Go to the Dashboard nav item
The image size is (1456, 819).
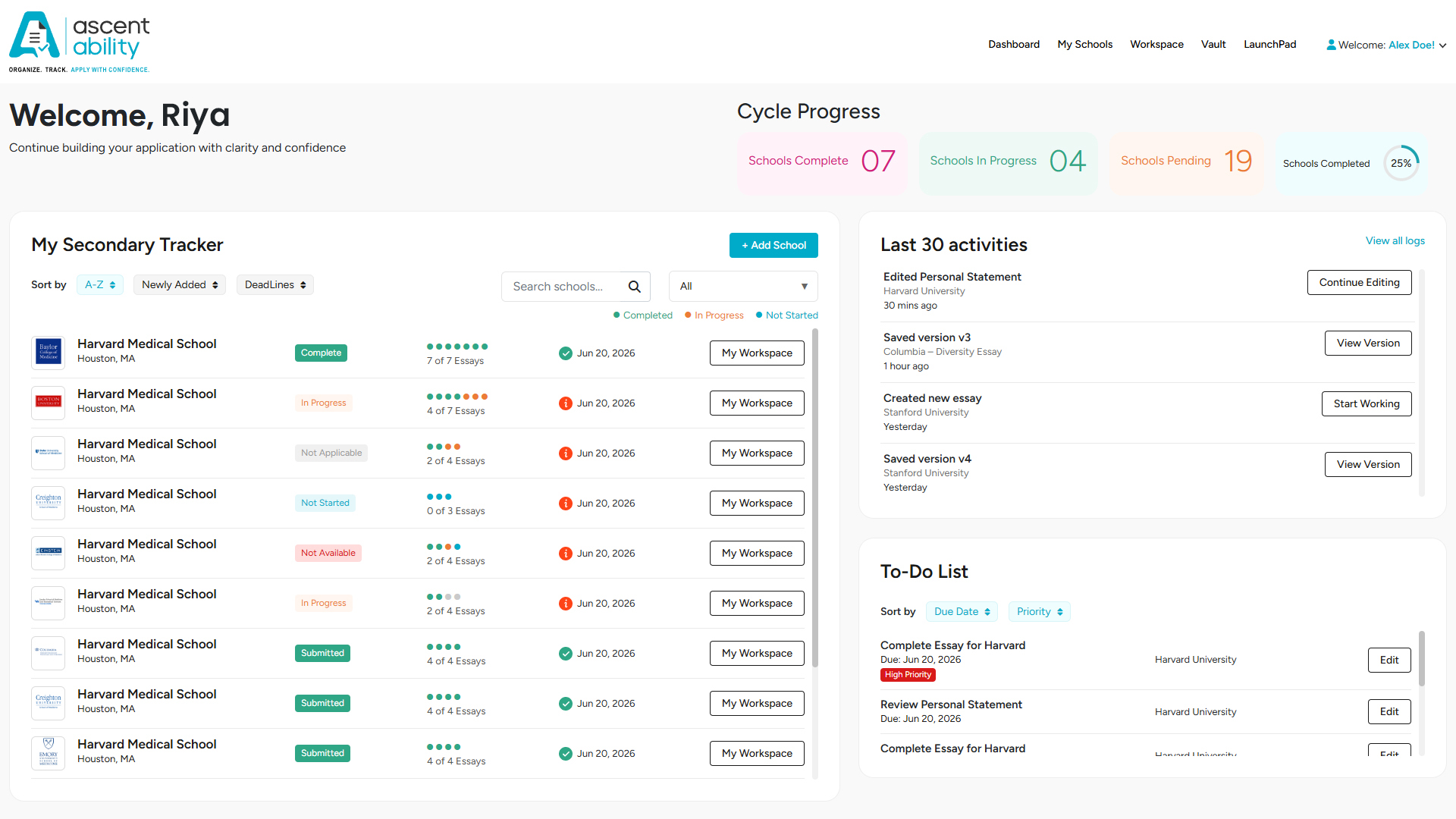1014,45
